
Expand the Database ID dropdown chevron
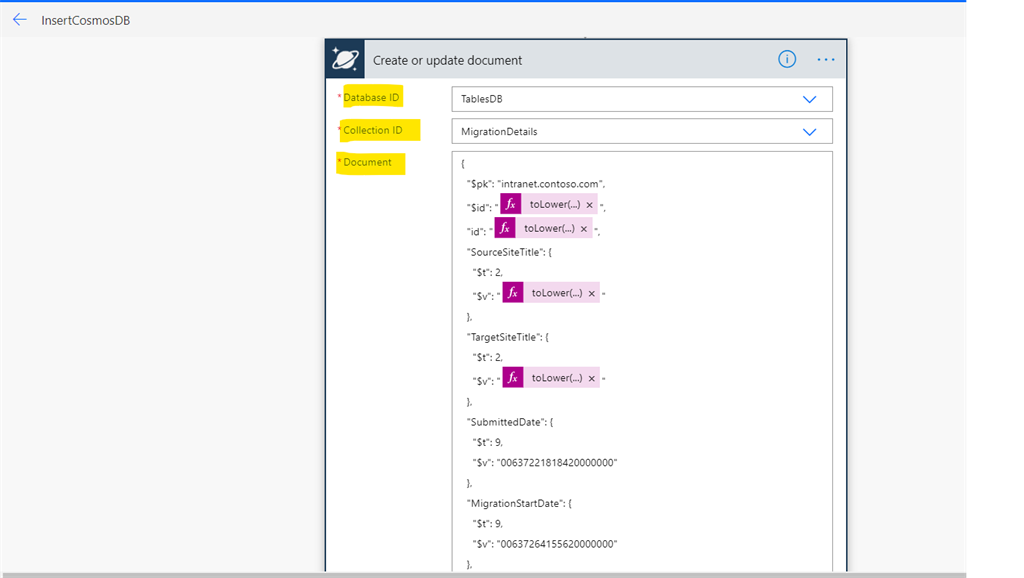[809, 99]
